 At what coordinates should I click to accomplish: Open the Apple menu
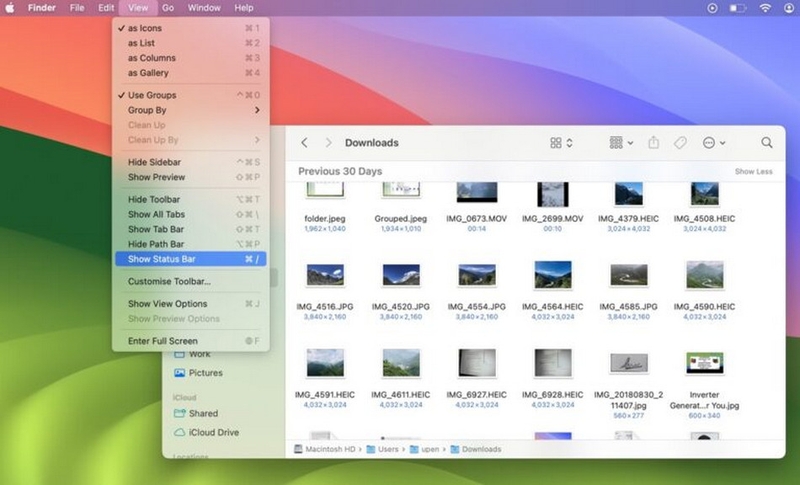tap(10, 8)
